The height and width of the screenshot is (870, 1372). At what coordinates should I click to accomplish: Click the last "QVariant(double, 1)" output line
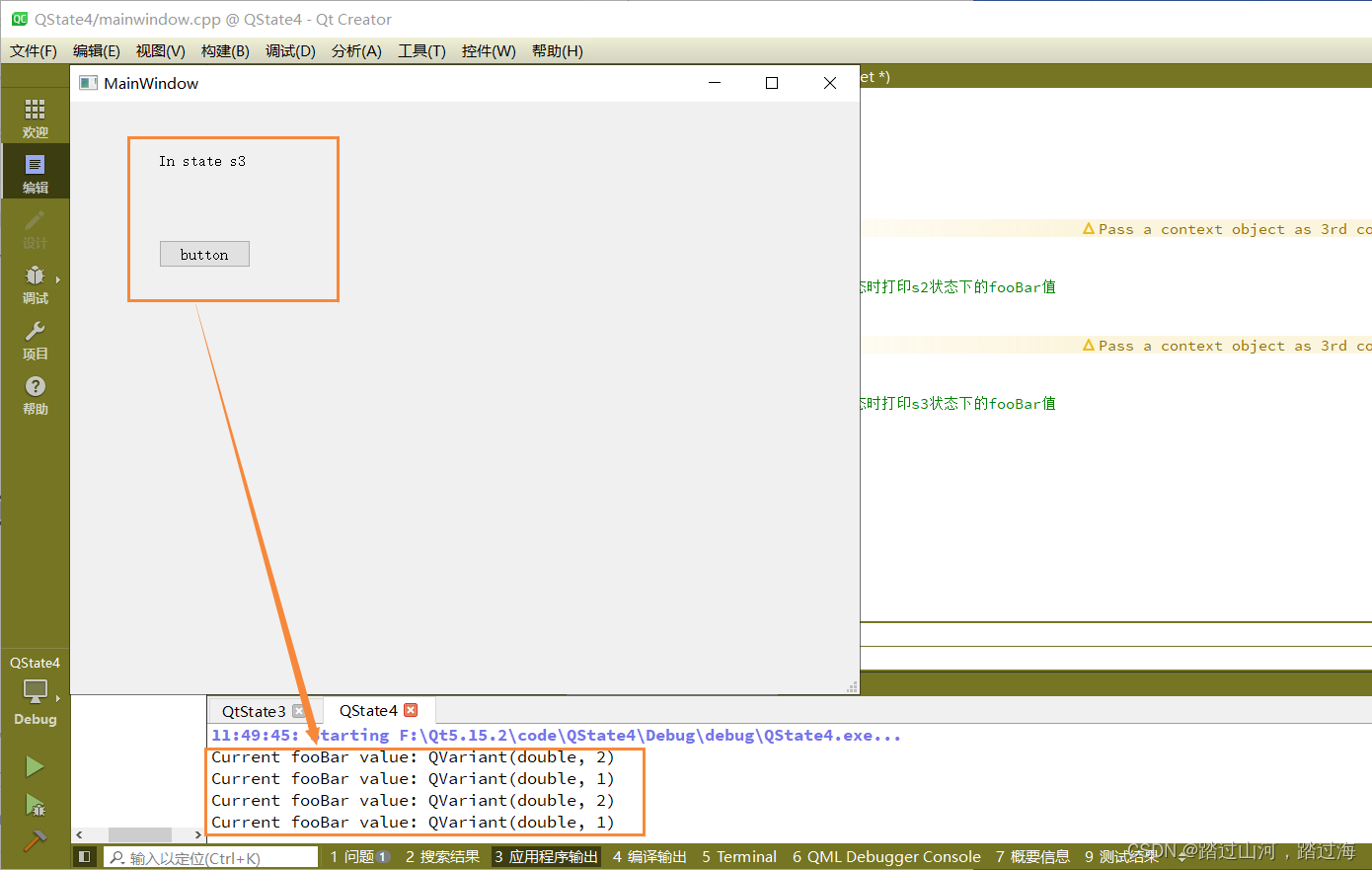[x=413, y=823]
